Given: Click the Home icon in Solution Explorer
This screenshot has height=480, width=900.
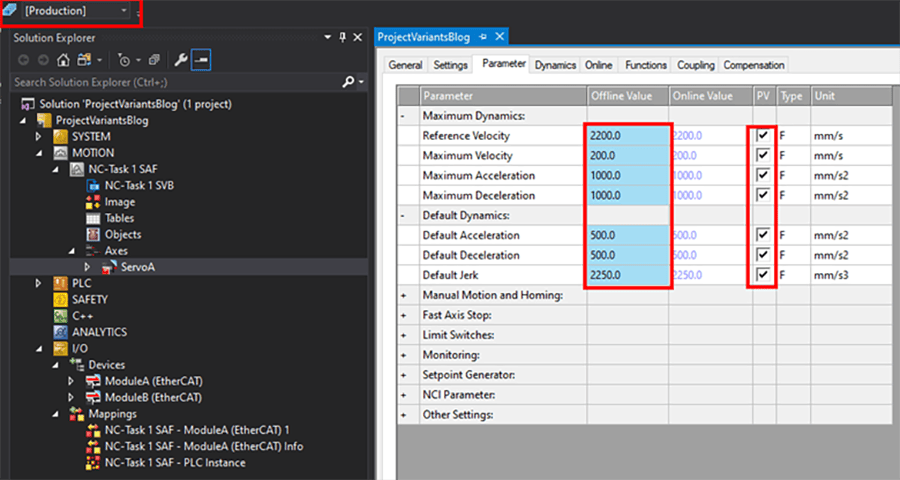Looking at the screenshot, I should (x=63, y=60).
